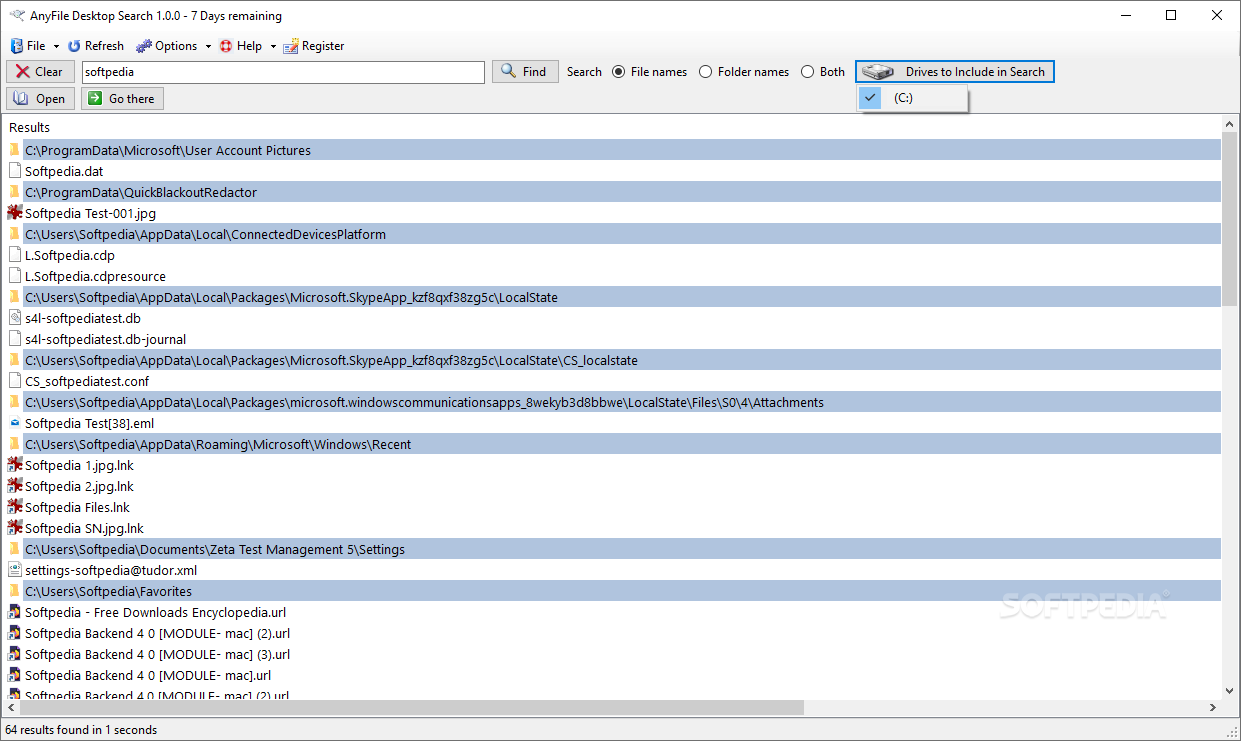This screenshot has height=741, width=1241.
Task: Click the Find button
Action: tap(525, 72)
